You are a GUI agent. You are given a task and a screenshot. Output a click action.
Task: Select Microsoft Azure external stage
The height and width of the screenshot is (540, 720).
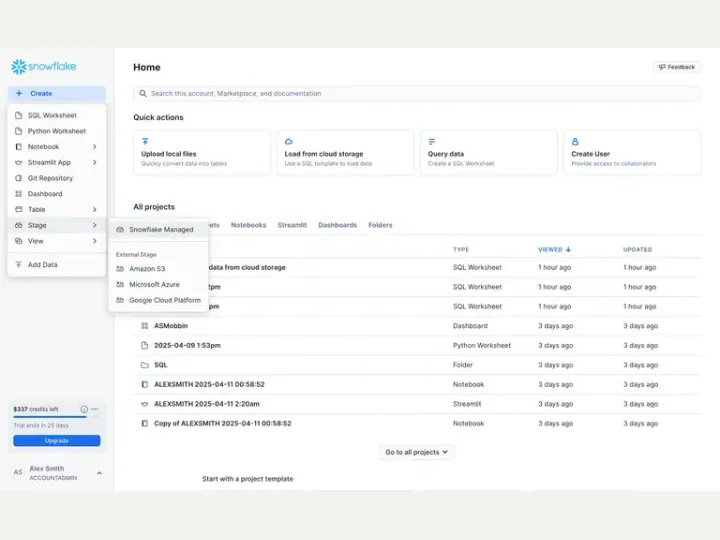[x=158, y=284]
